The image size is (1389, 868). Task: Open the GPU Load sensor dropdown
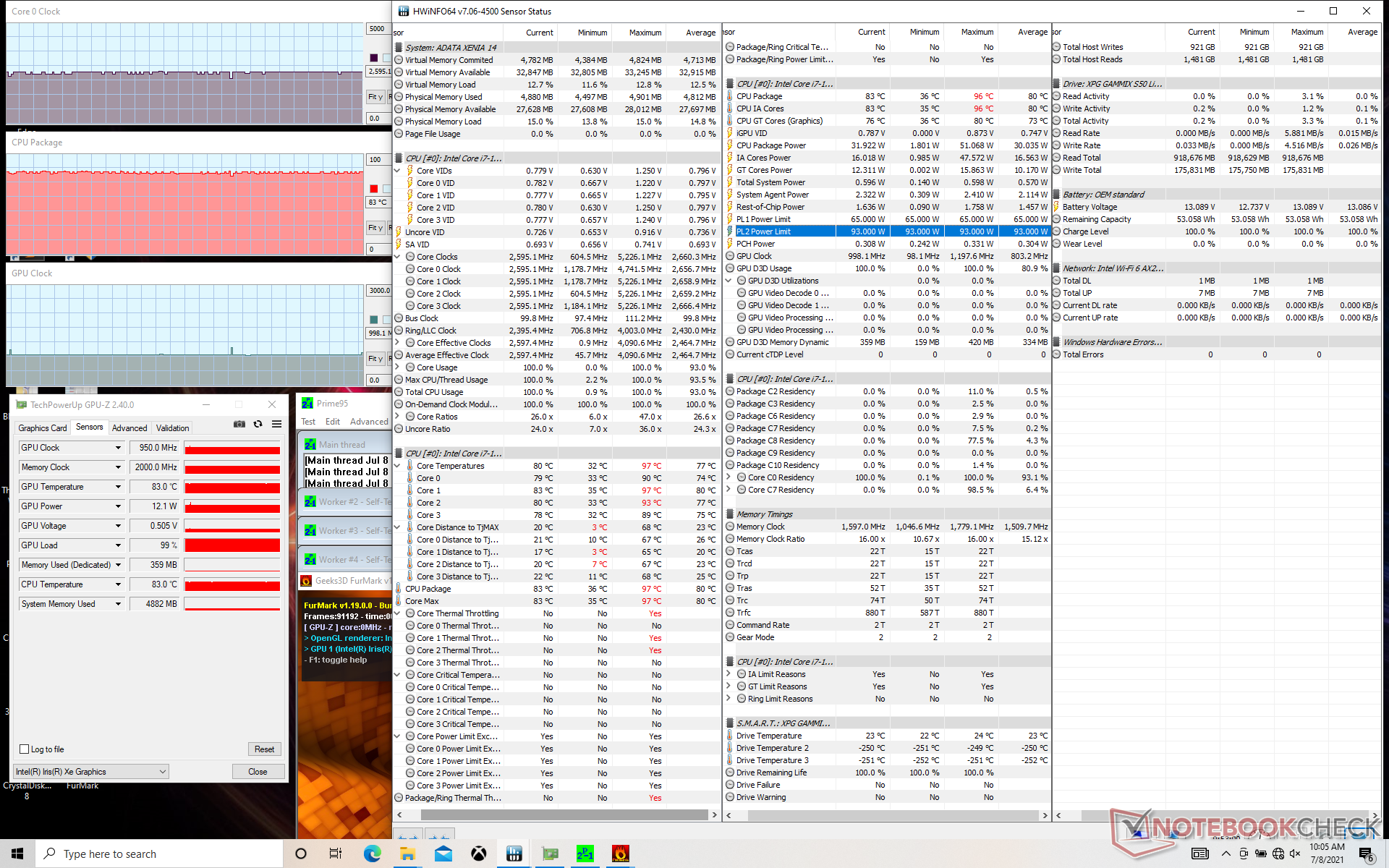(118, 545)
